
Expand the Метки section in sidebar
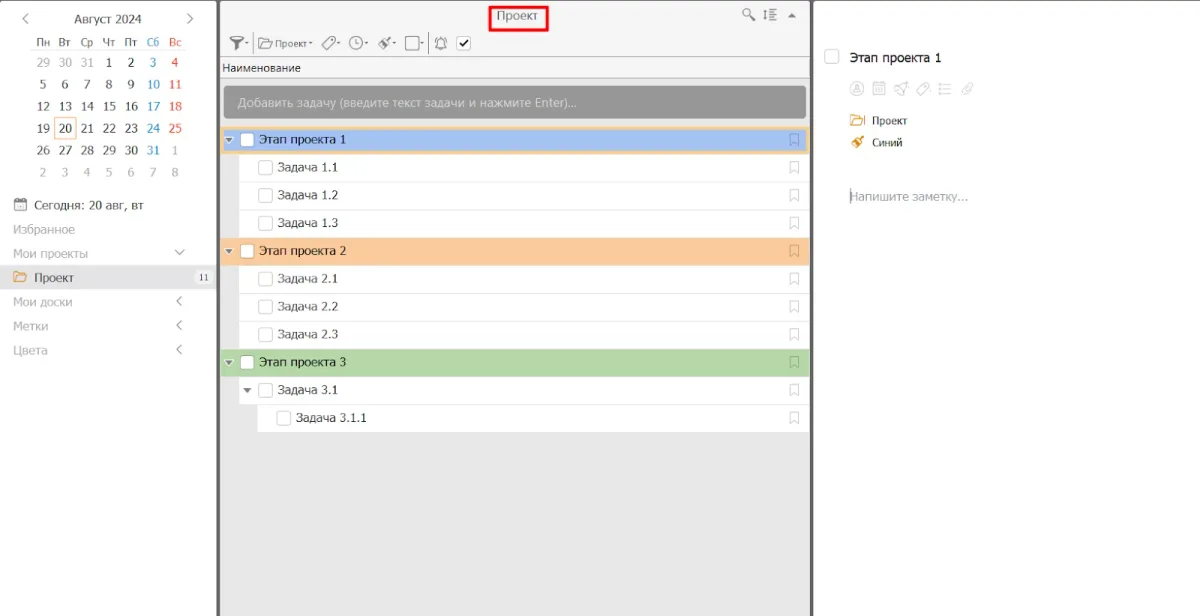(179, 326)
